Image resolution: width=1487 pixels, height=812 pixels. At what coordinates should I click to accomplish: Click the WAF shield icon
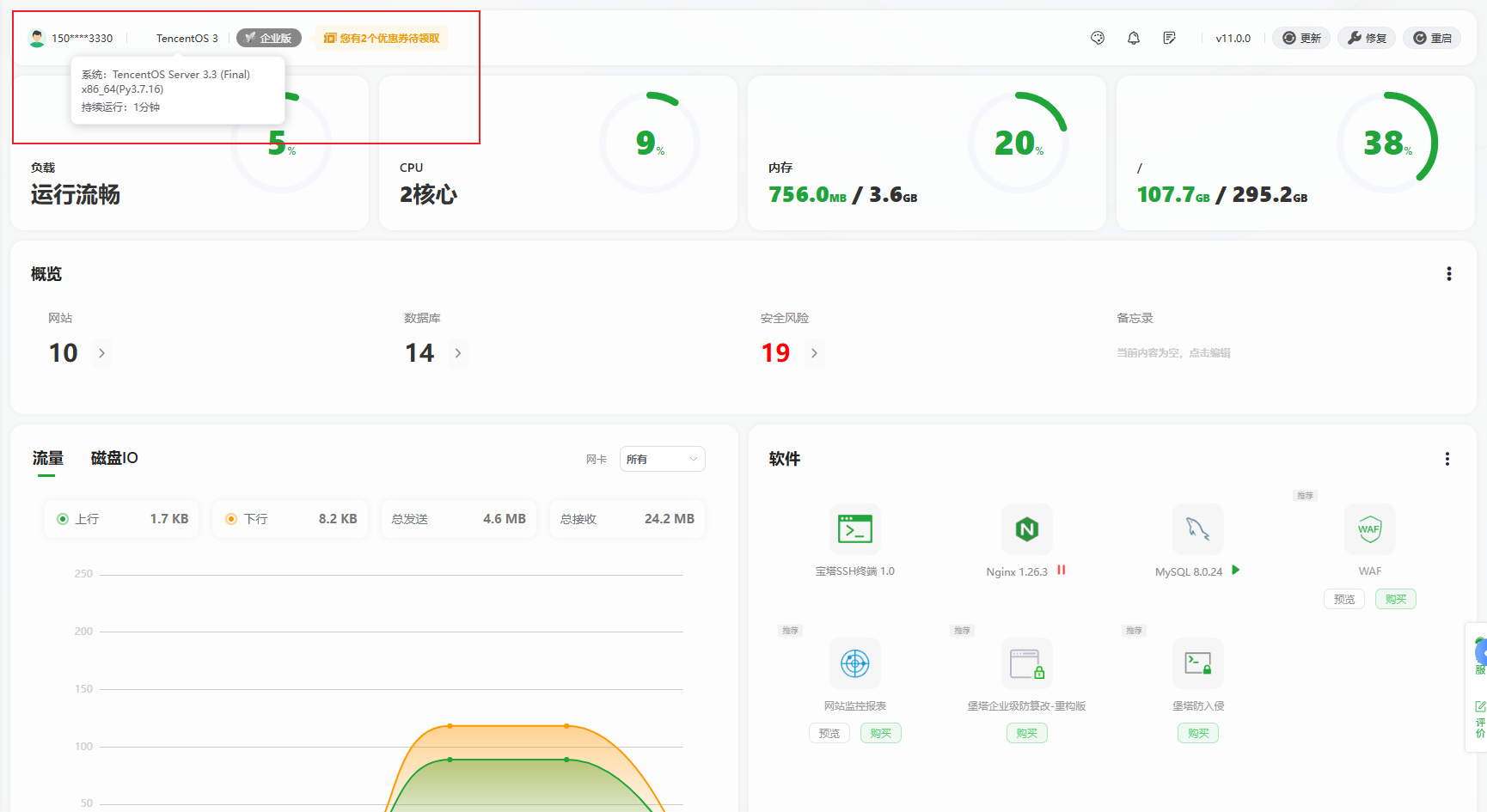[x=1369, y=529]
